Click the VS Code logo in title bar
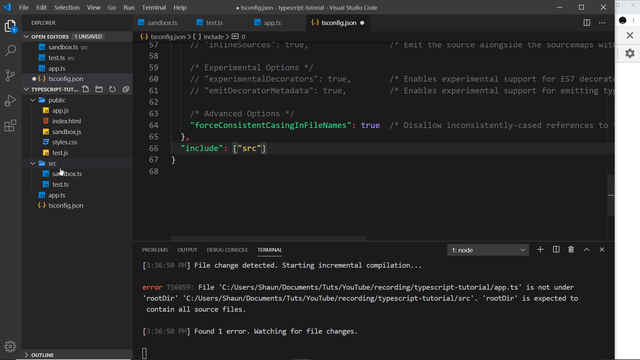This screenshot has width=640, height=360. (x=7, y=7)
